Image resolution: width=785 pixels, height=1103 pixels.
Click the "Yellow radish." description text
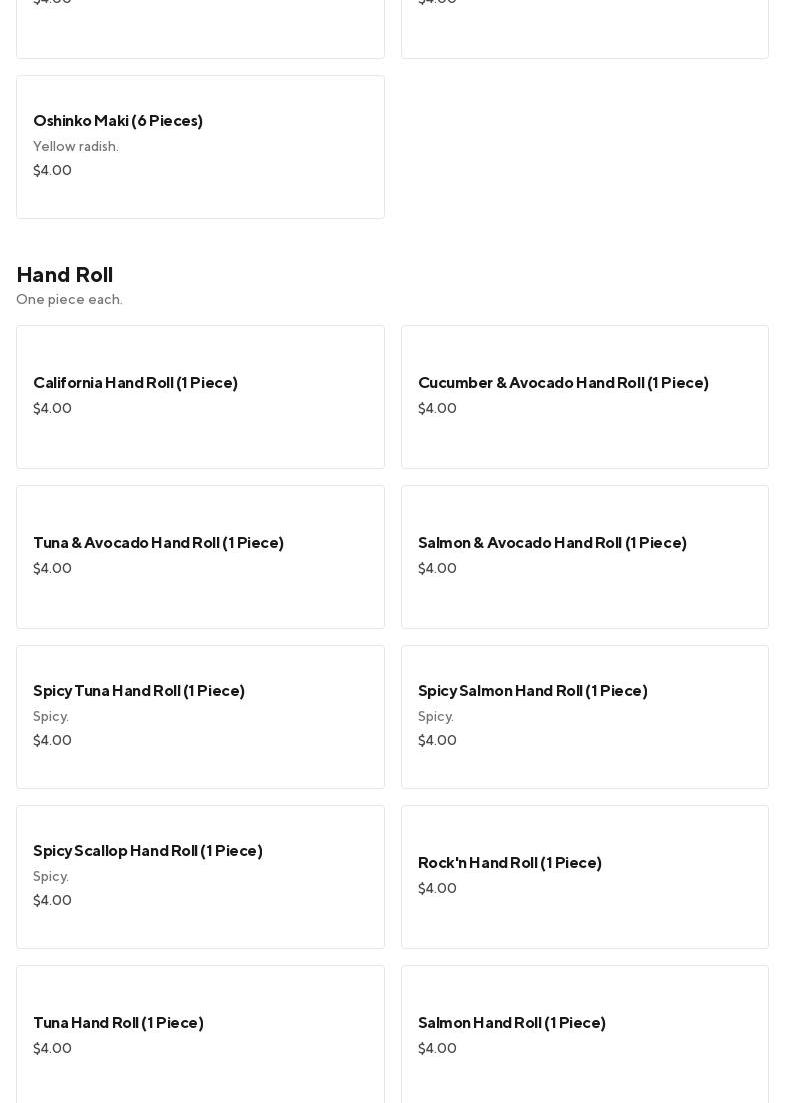76,147
